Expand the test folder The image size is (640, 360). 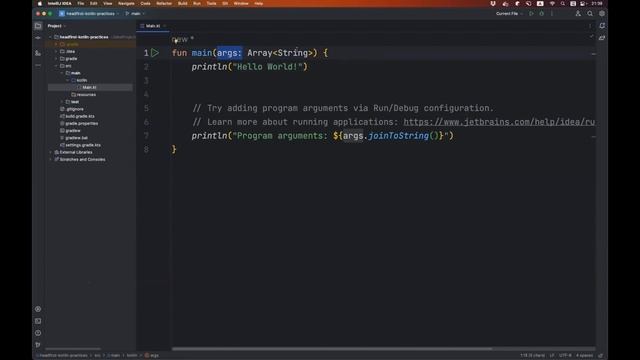pyautogui.click(x=62, y=102)
